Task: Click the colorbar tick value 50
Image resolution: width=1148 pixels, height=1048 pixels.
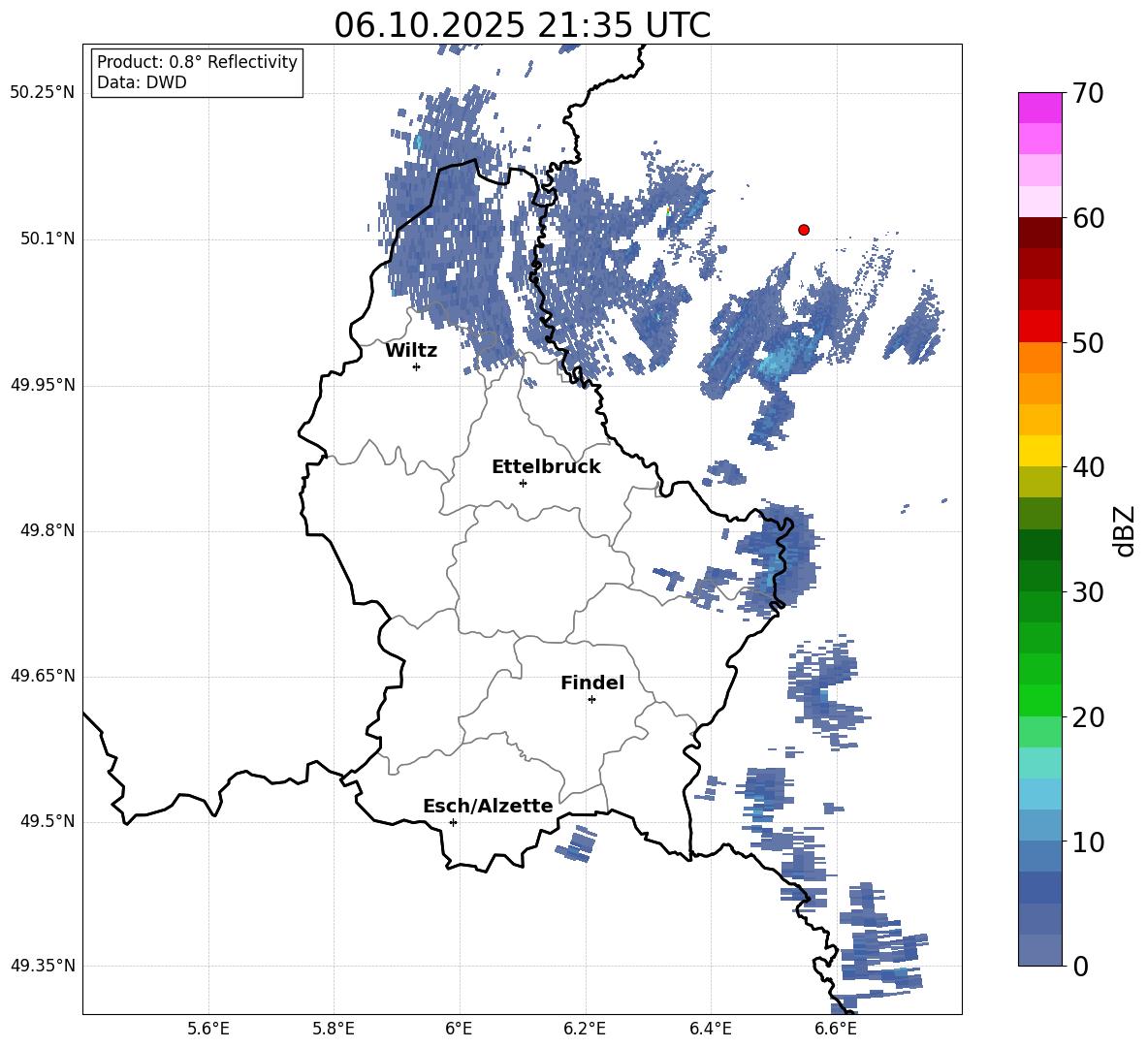Action: (x=1088, y=342)
